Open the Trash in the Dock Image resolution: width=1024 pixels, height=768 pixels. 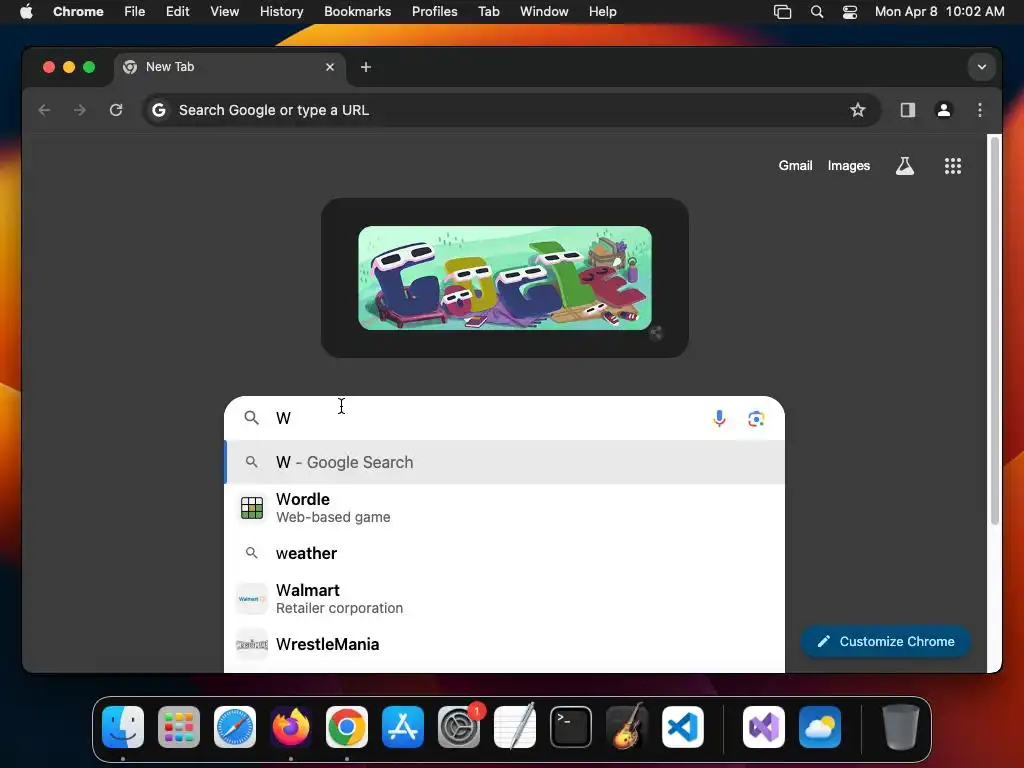pyautogui.click(x=901, y=727)
